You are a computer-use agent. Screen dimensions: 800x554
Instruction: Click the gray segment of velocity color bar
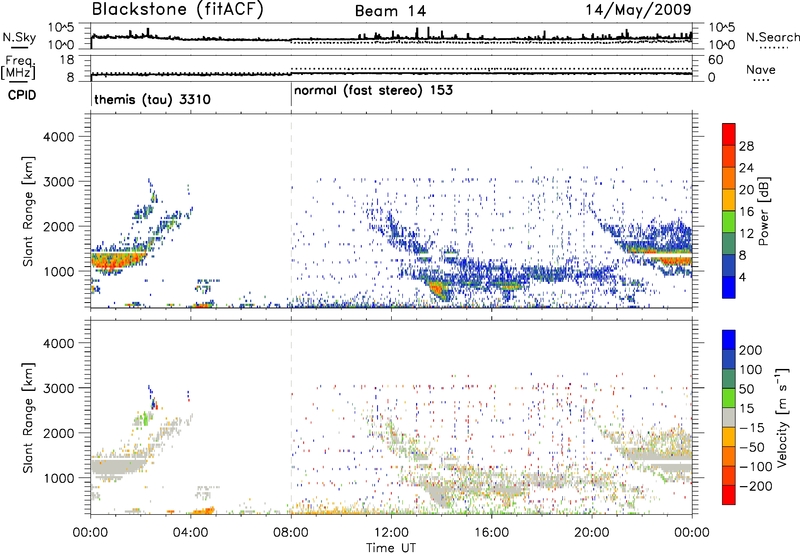(729, 418)
